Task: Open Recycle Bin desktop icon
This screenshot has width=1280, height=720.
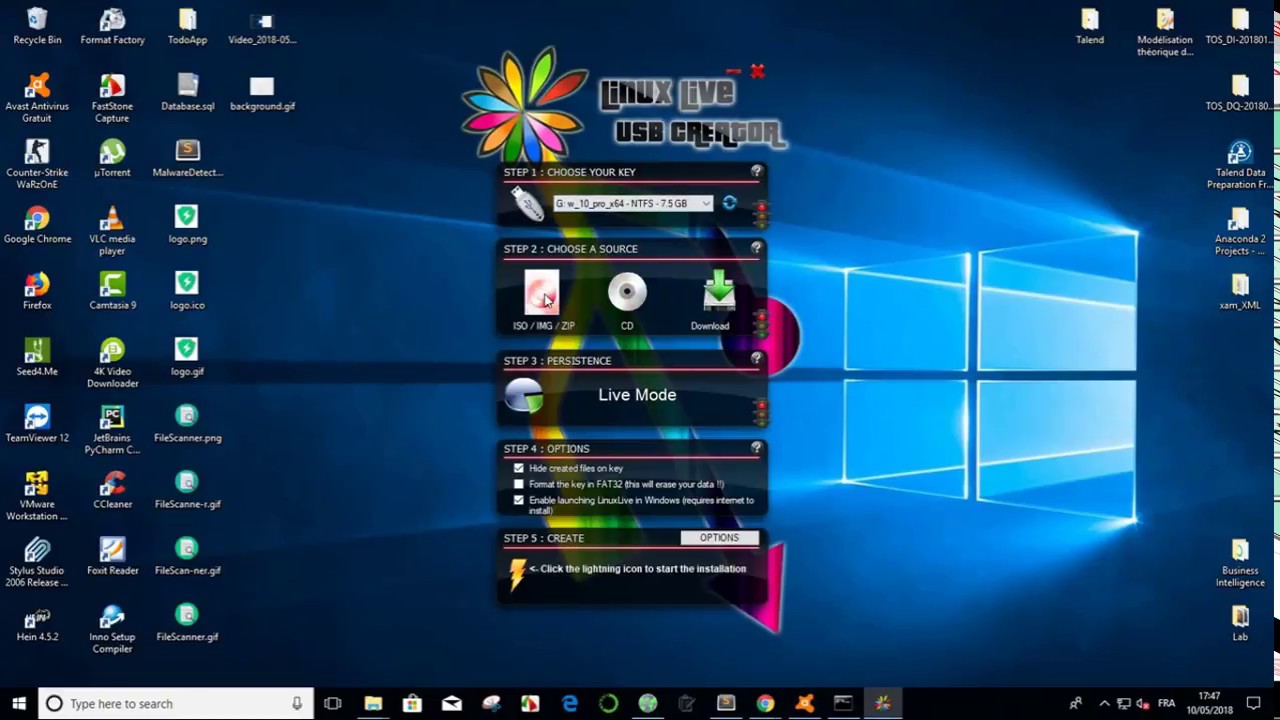Action: tap(37, 27)
